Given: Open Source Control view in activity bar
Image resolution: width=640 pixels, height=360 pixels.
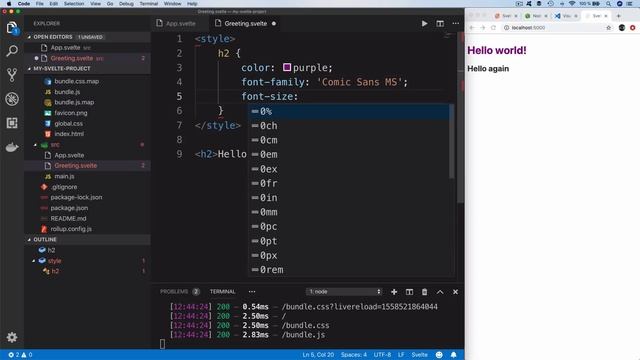Looking at the screenshot, I should [12, 75].
